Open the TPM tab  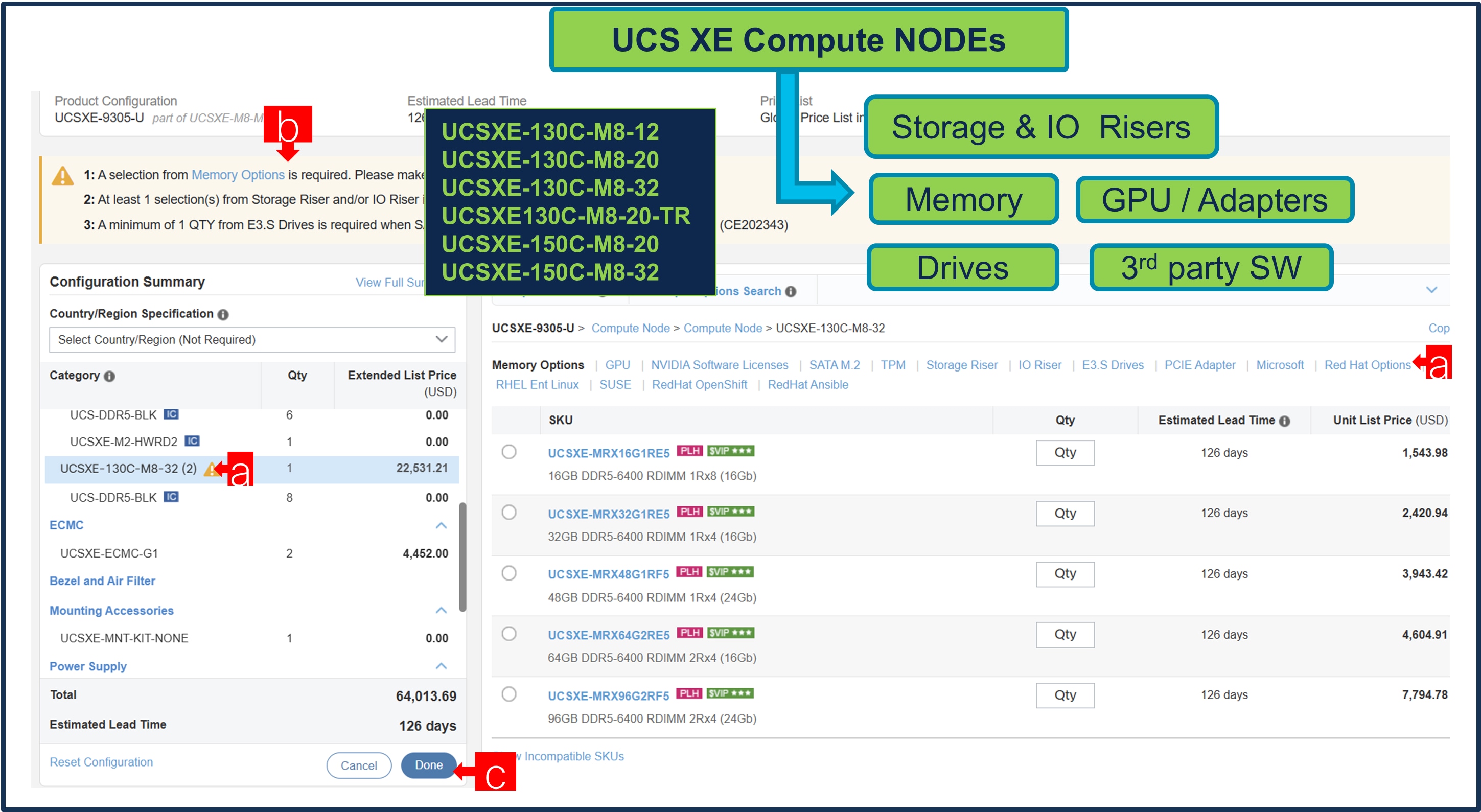click(893, 365)
